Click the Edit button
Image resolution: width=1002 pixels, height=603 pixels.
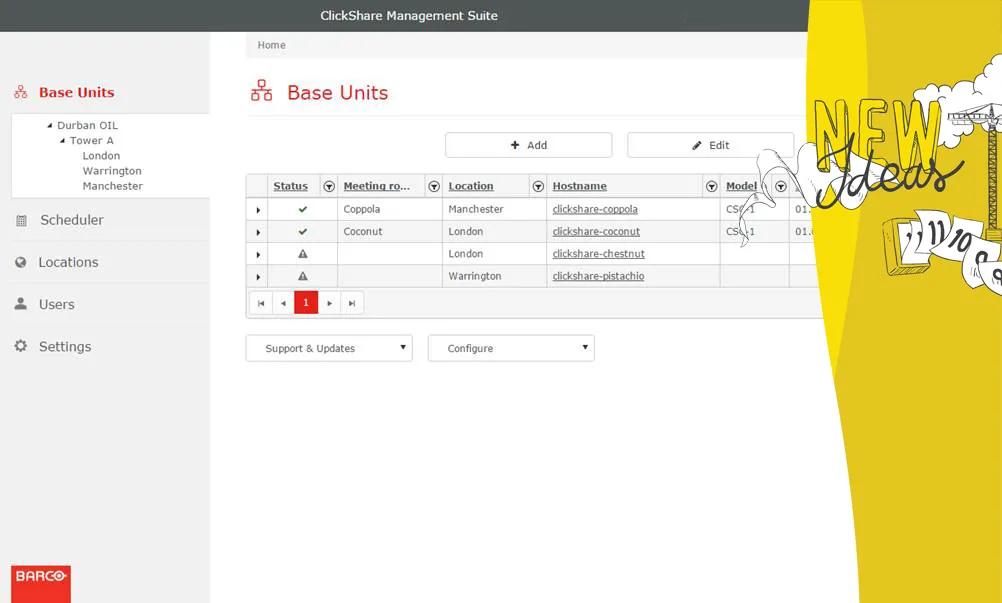click(710, 145)
